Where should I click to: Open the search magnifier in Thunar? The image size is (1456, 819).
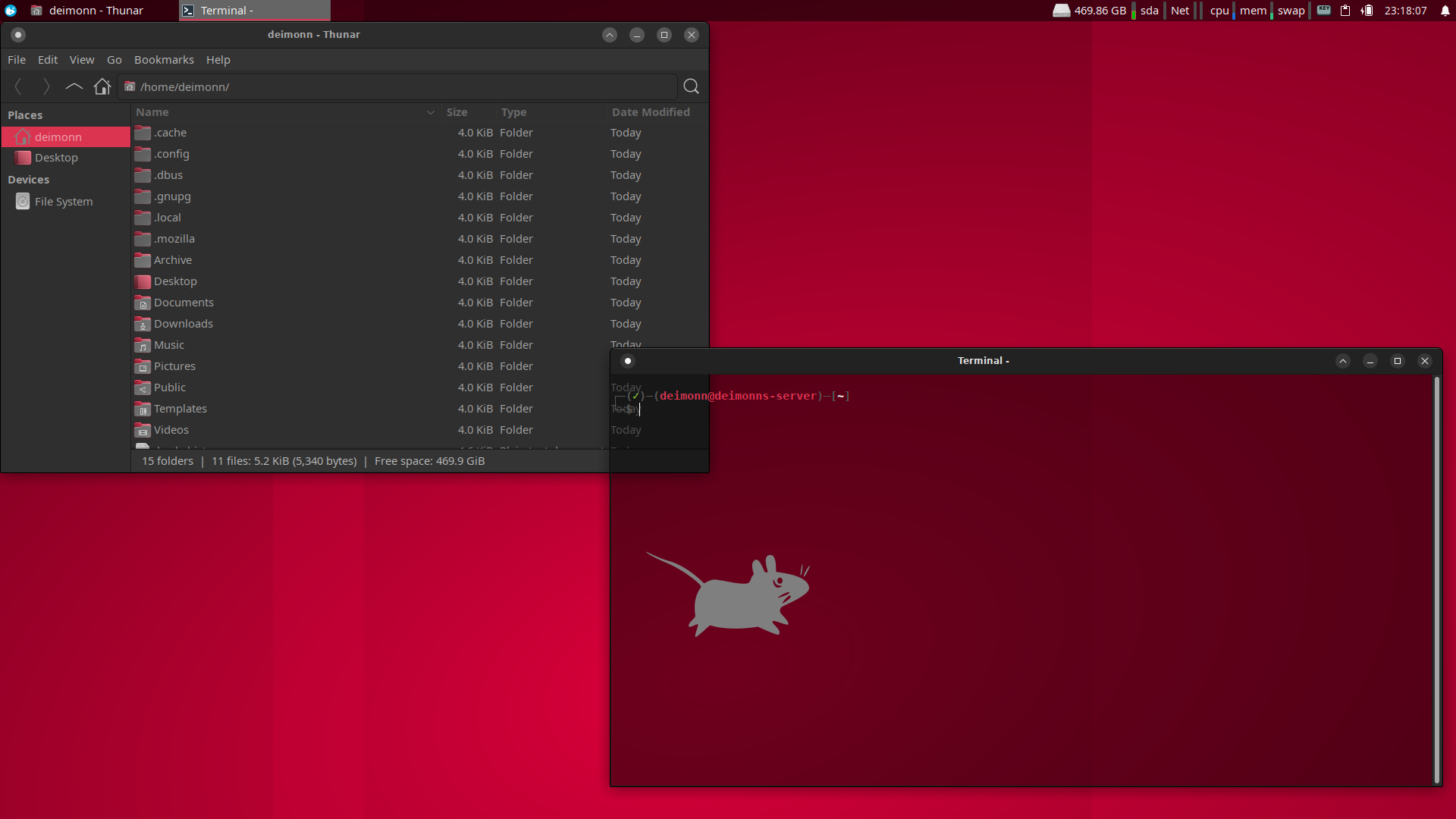click(691, 86)
